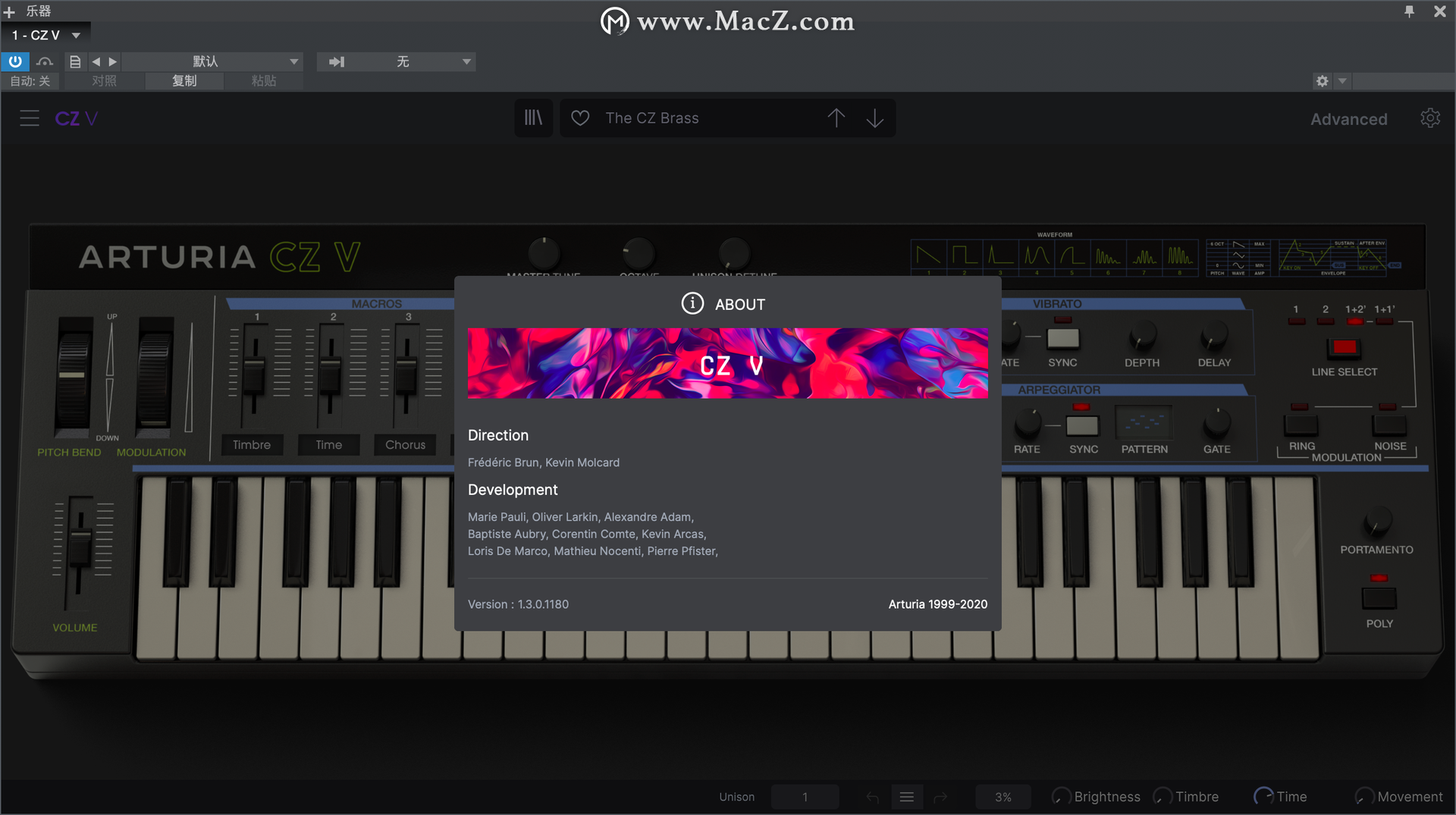Toggle Arpeggiator SYNC button
The width and height of the screenshot is (1456, 815).
click(1082, 425)
